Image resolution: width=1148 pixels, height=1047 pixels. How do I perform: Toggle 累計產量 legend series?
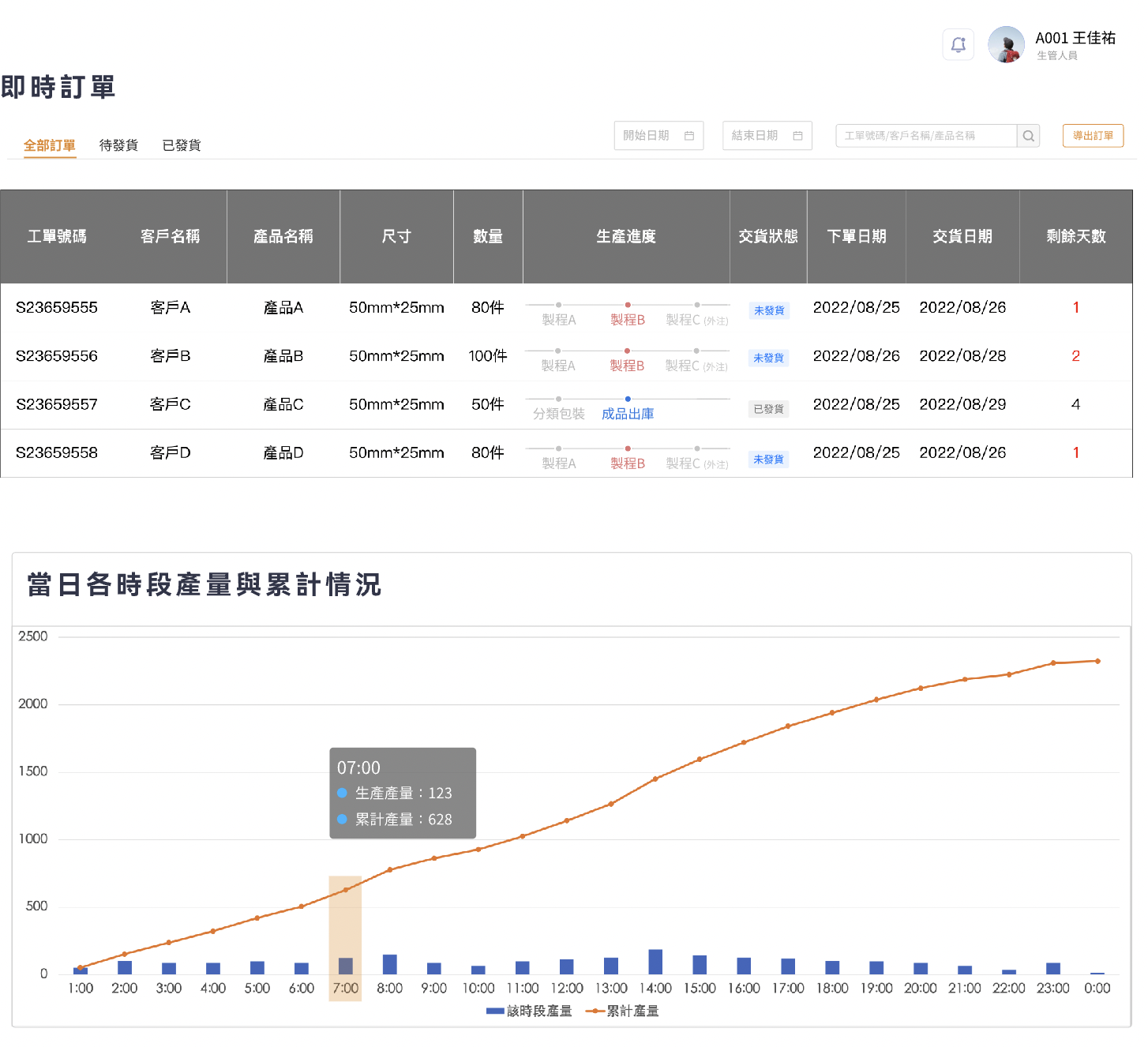[622, 1011]
